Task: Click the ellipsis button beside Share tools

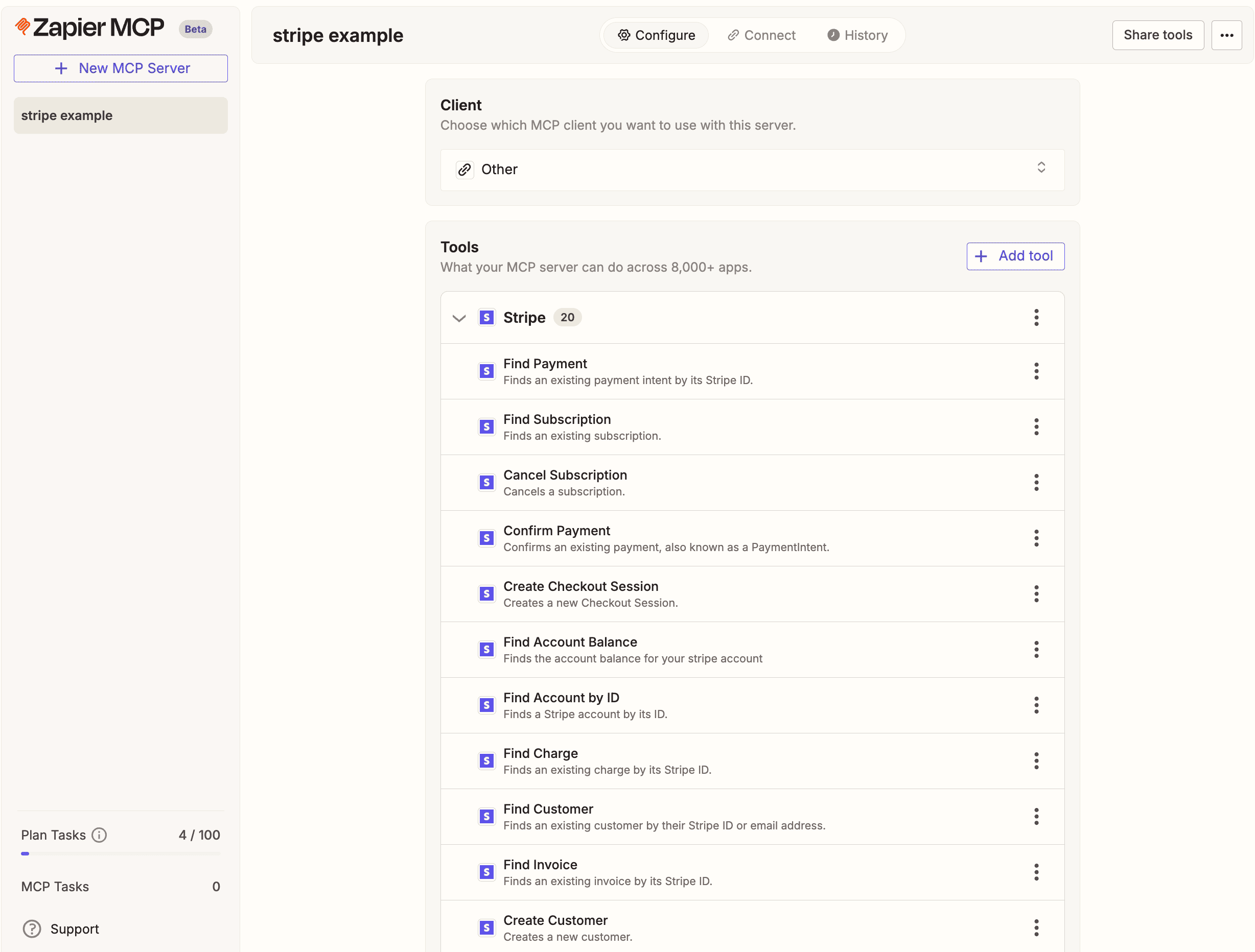Action: pos(1226,35)
